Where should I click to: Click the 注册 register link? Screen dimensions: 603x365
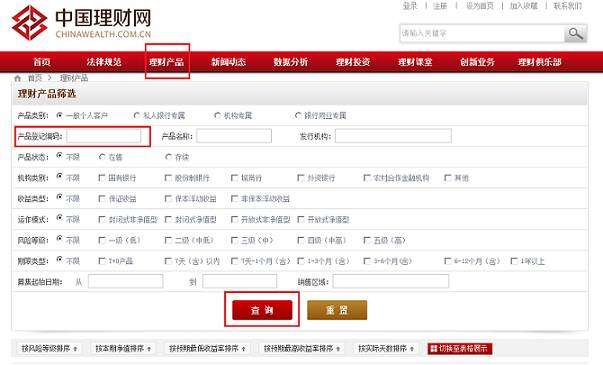click(440, 6)
